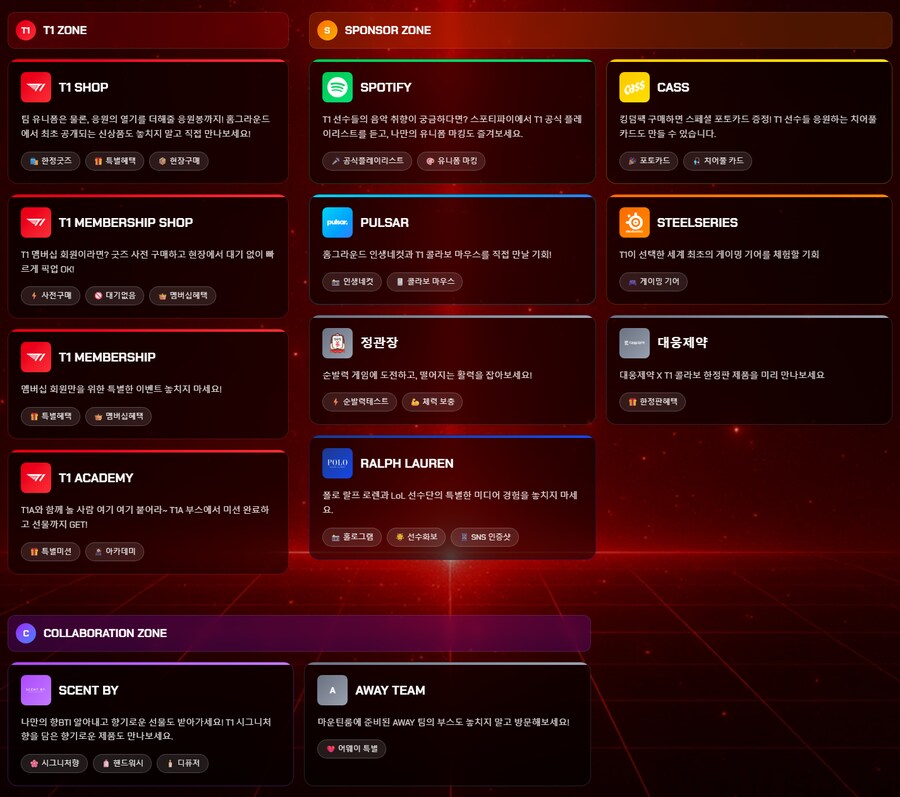Click the 특별혜택 tag in T1 SHOP card
Image resolution: width=900 pixels, height=797 pixels.
tap(115, 161)
